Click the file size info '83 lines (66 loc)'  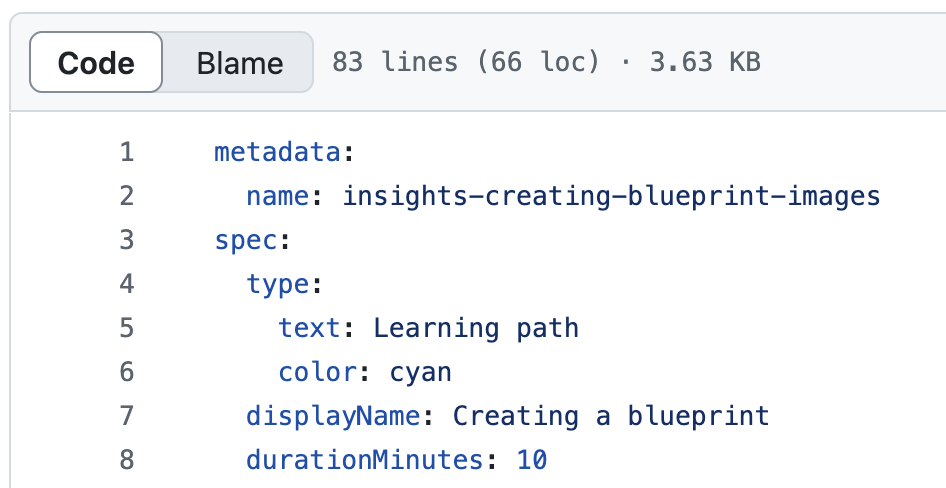click(465, 63)
